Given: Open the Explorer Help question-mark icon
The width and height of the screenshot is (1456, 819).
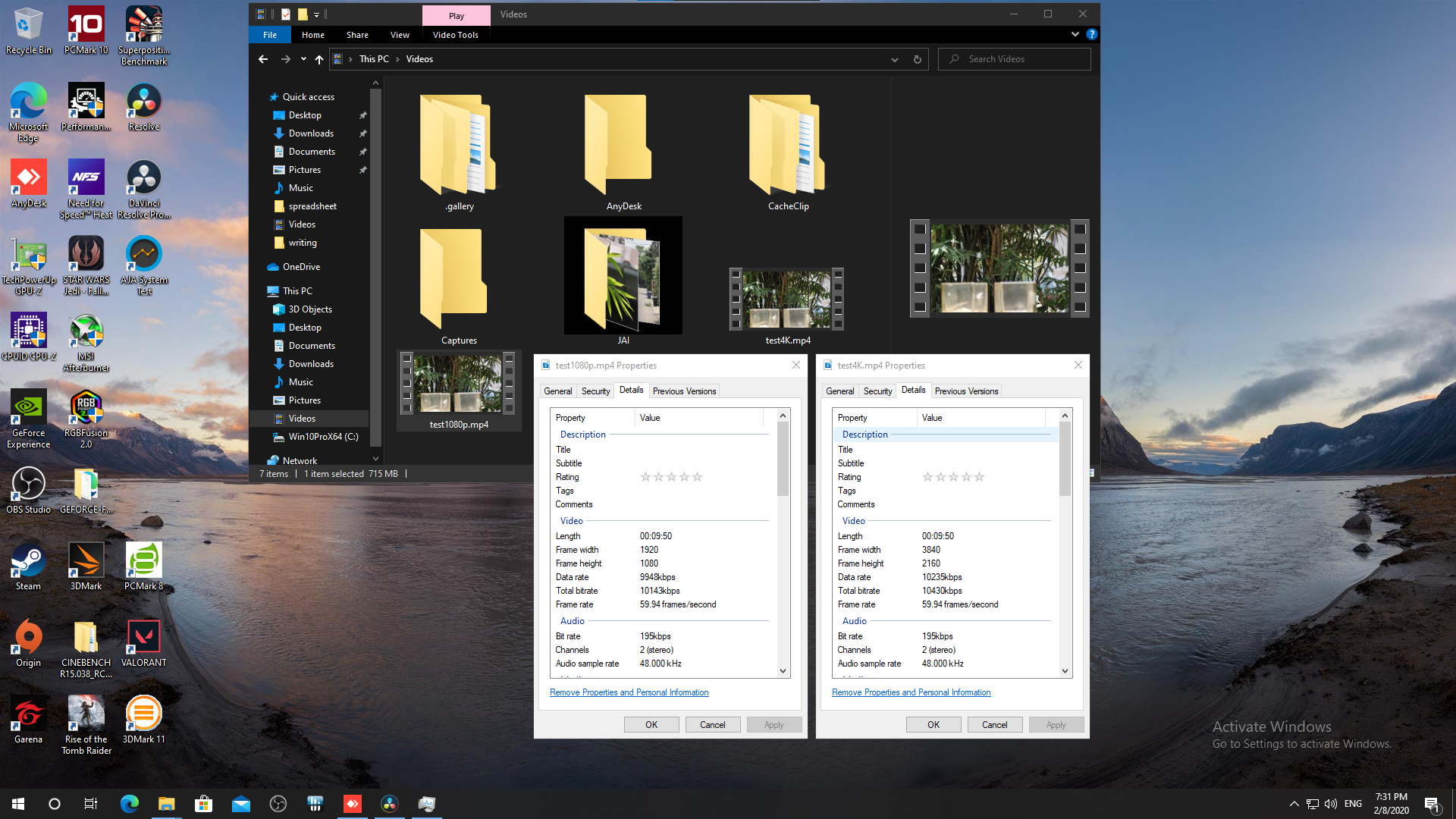Looking at the screenshot, I should [1091, 35].
